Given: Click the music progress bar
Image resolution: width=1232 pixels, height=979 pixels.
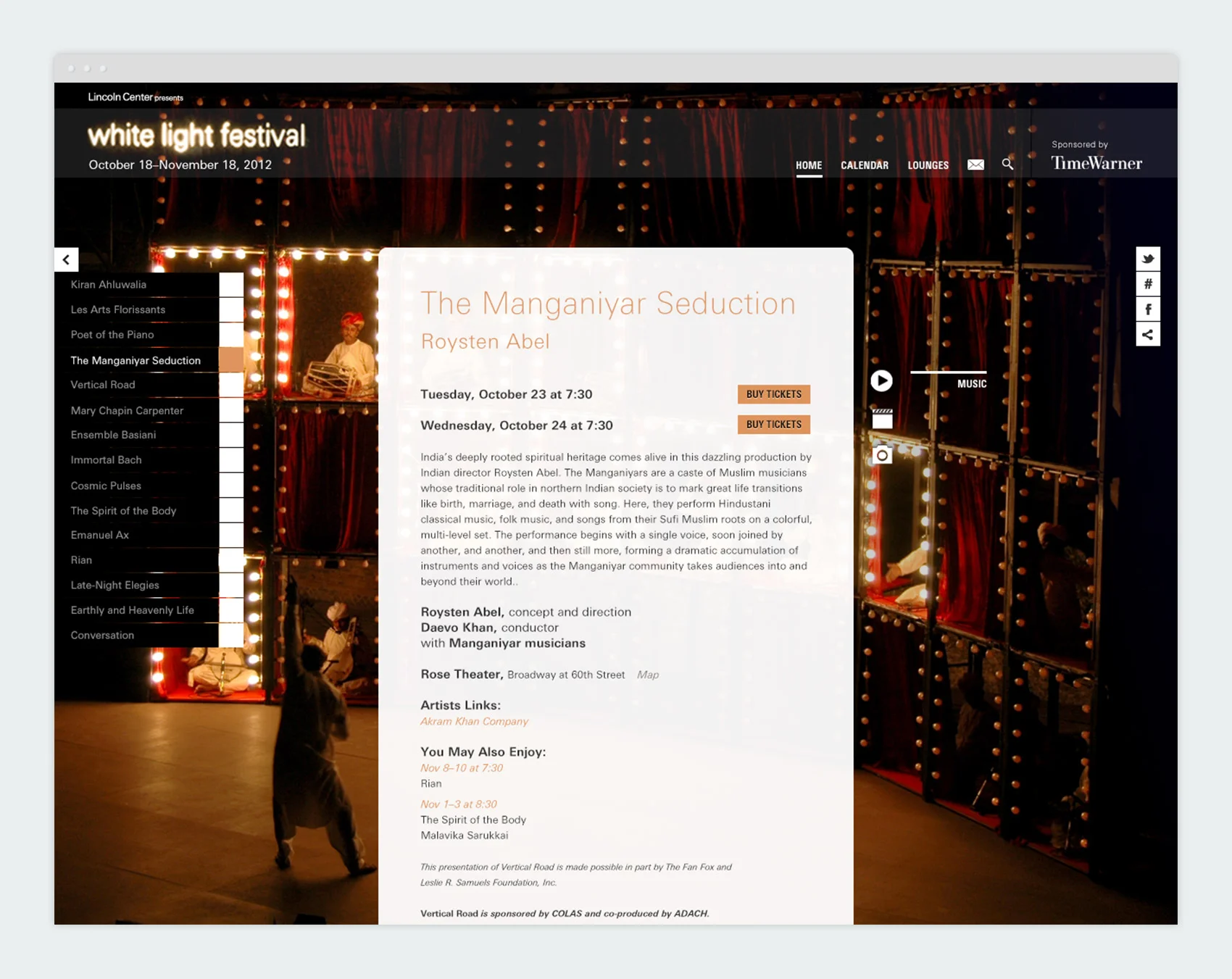Looking at the screenshot, I should pos(948,372).
